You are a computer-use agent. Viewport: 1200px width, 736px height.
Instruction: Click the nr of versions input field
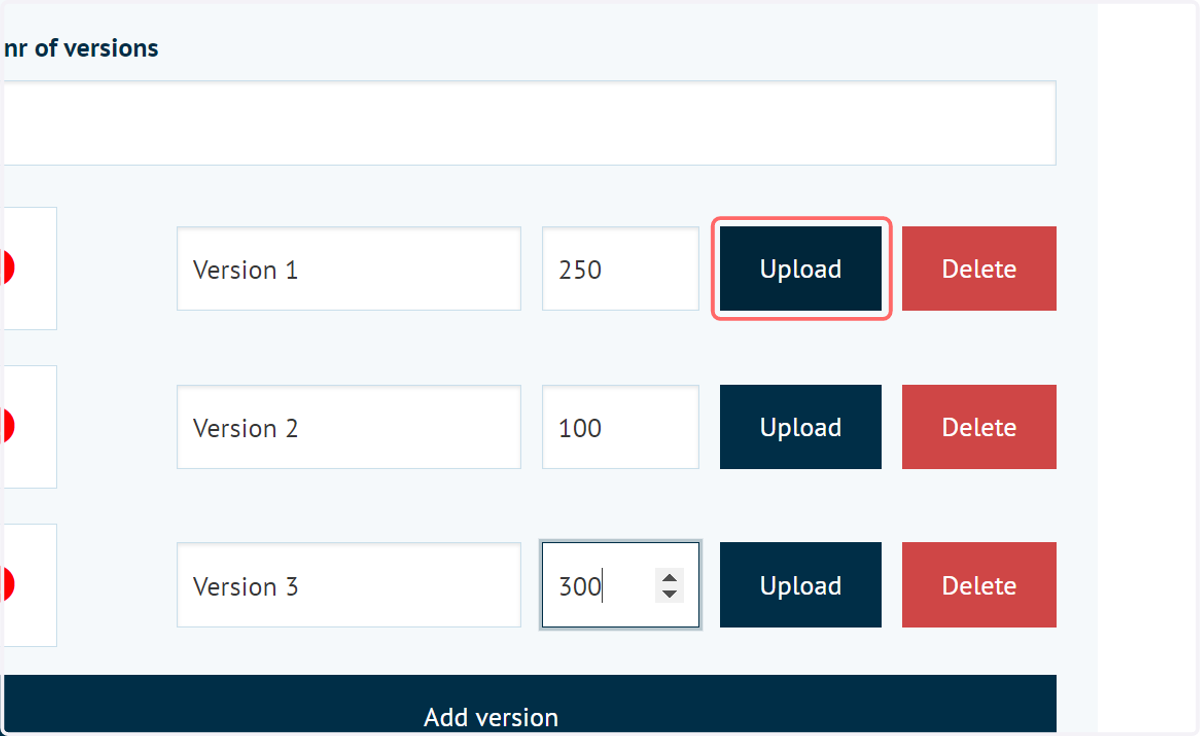pyautogui.click(x=528, y=123)
